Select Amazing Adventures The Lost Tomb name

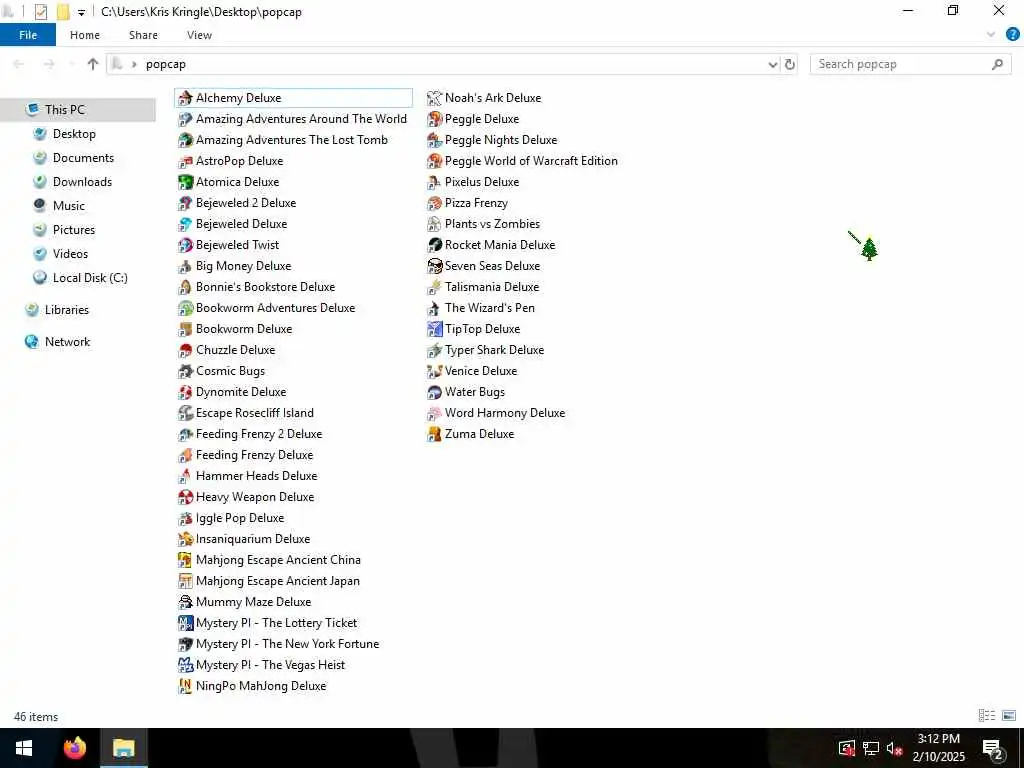point(291,140)
